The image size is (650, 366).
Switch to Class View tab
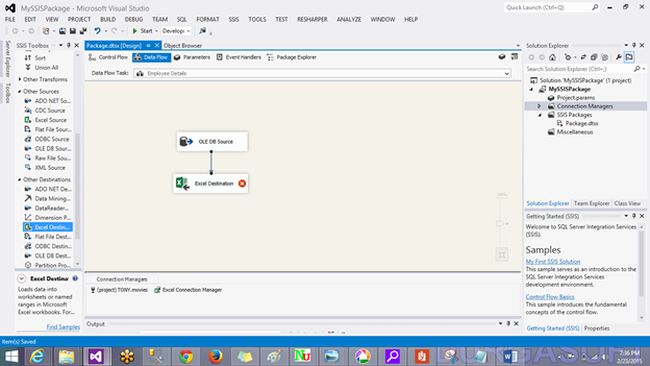(627, 204)
